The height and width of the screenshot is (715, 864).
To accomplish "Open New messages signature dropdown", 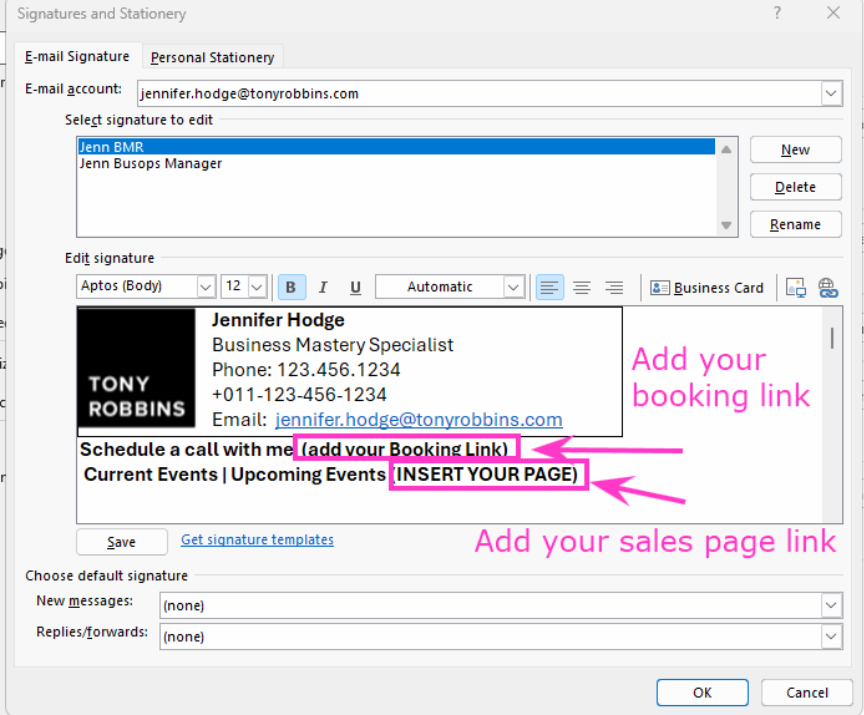I will [x=831, y=605].
